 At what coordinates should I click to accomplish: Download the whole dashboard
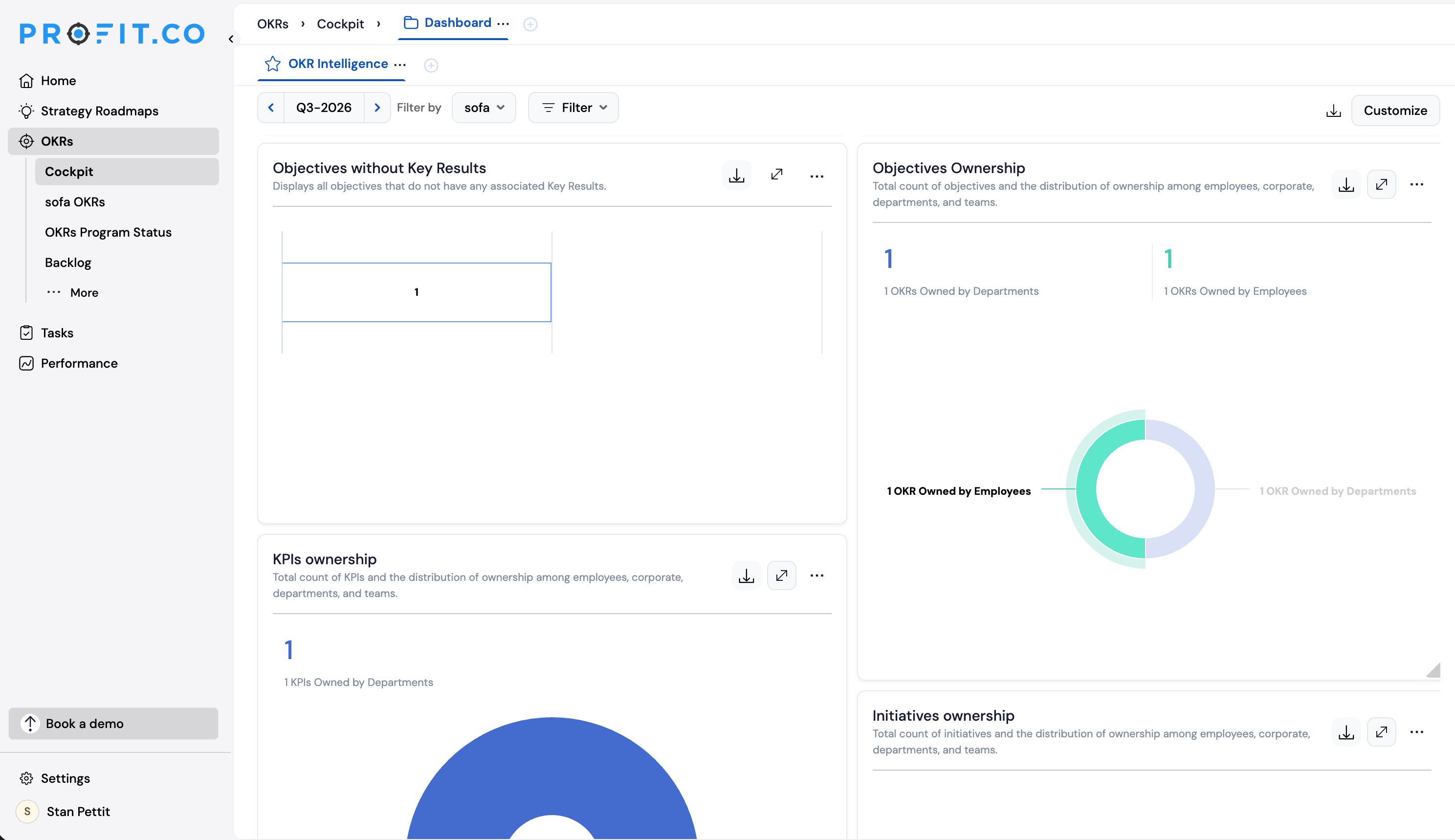[1334, 111]
